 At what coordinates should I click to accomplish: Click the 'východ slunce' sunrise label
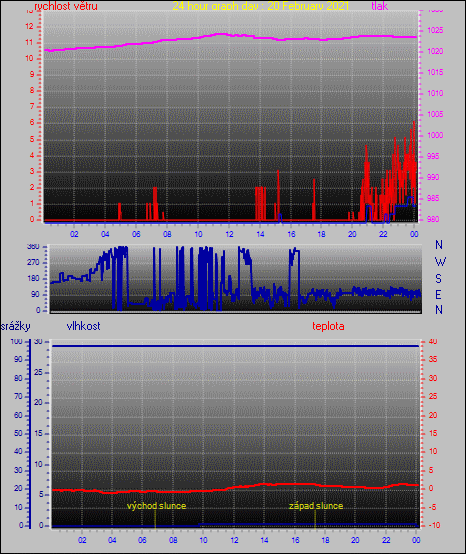pos(157,506)
